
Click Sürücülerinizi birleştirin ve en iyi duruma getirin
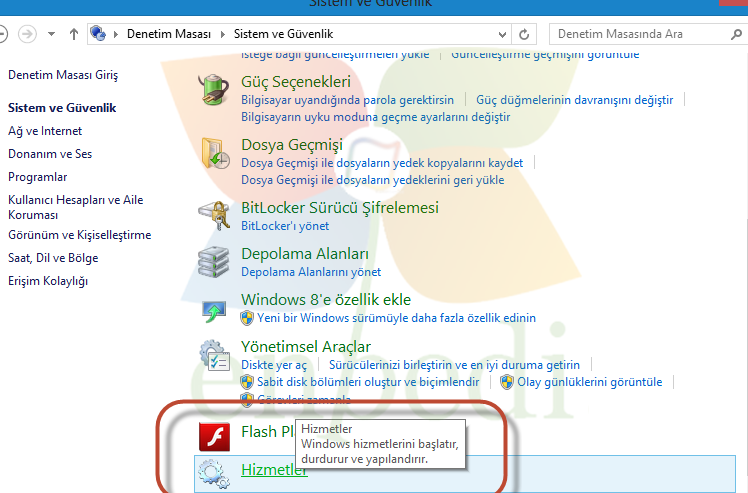coord(454,365)
